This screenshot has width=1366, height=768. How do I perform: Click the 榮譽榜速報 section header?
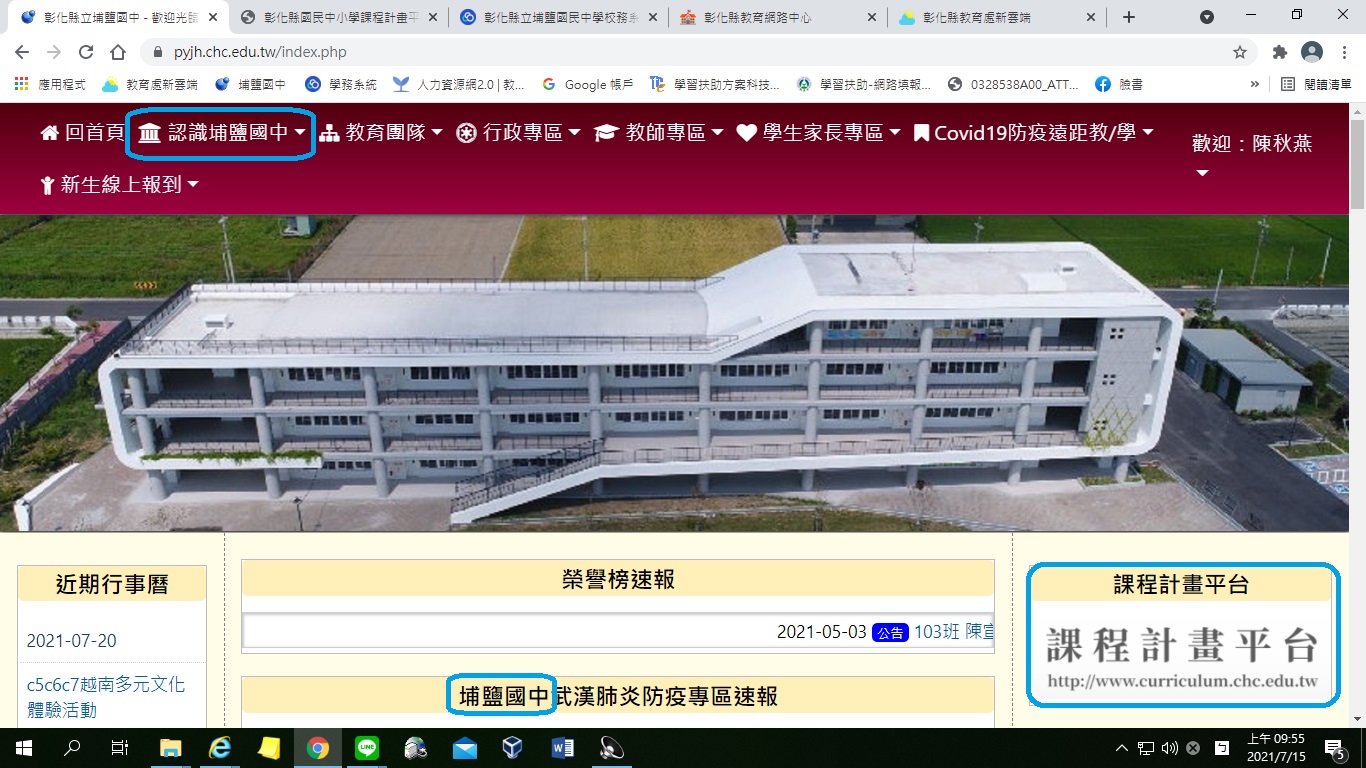[x=618, y=579]
